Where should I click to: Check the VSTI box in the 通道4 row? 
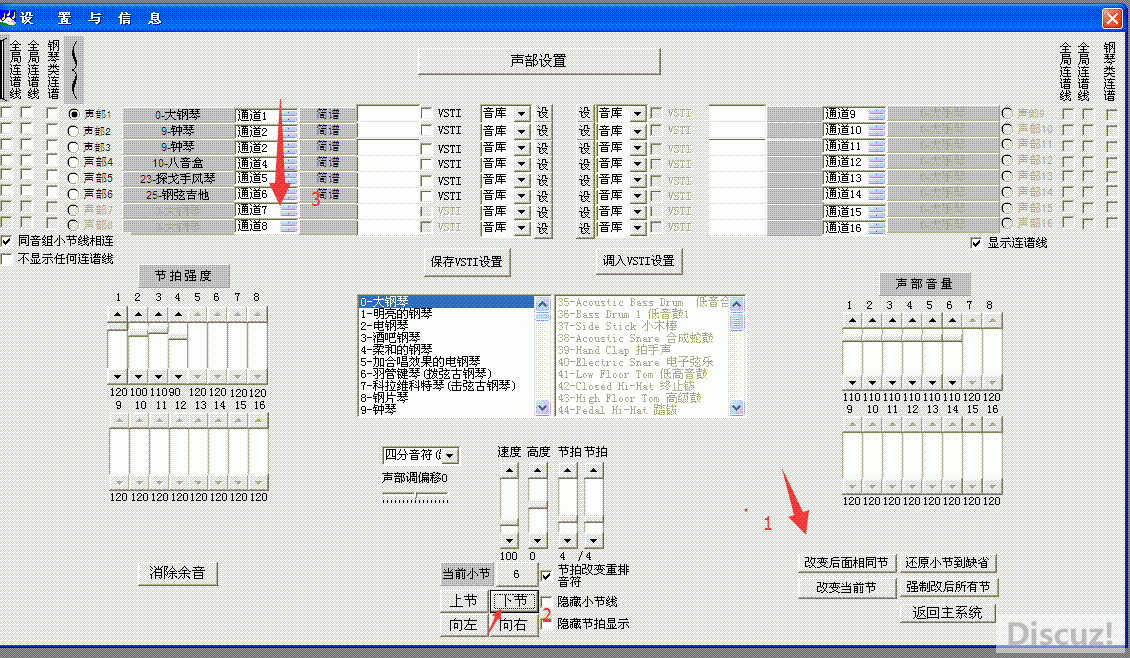coord(427,164)
